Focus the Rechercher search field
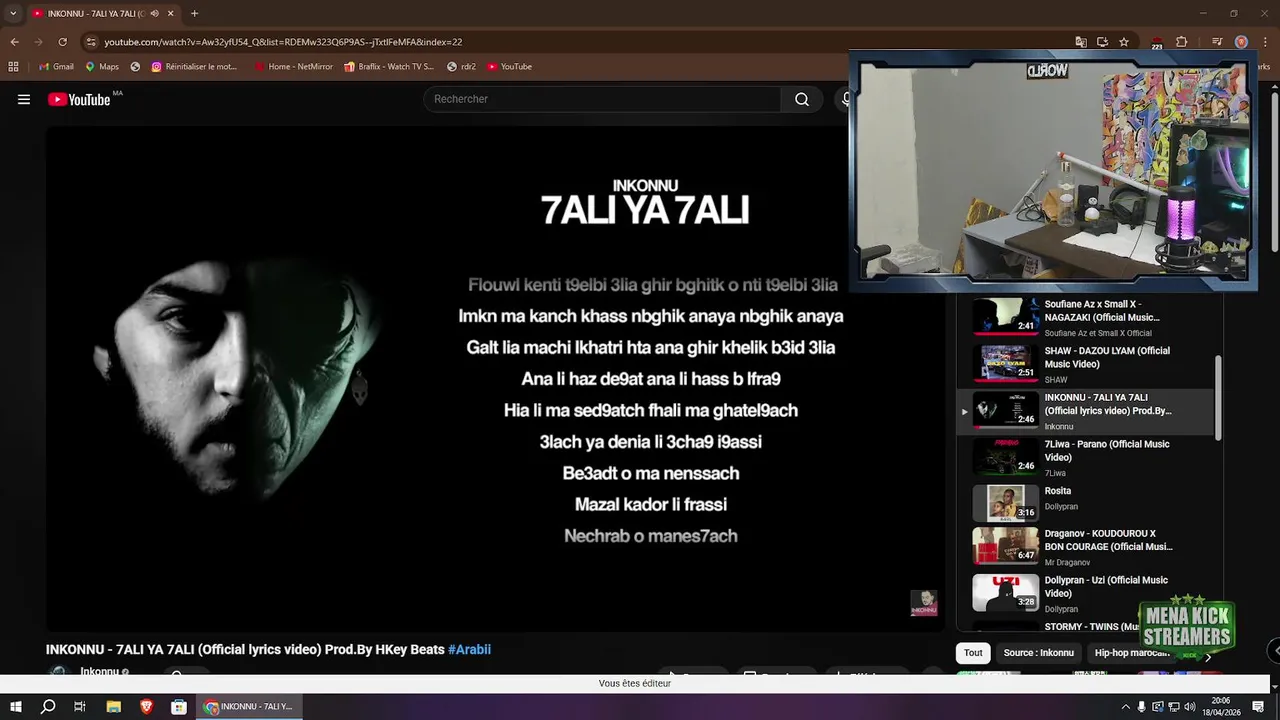 coord(602,99)
